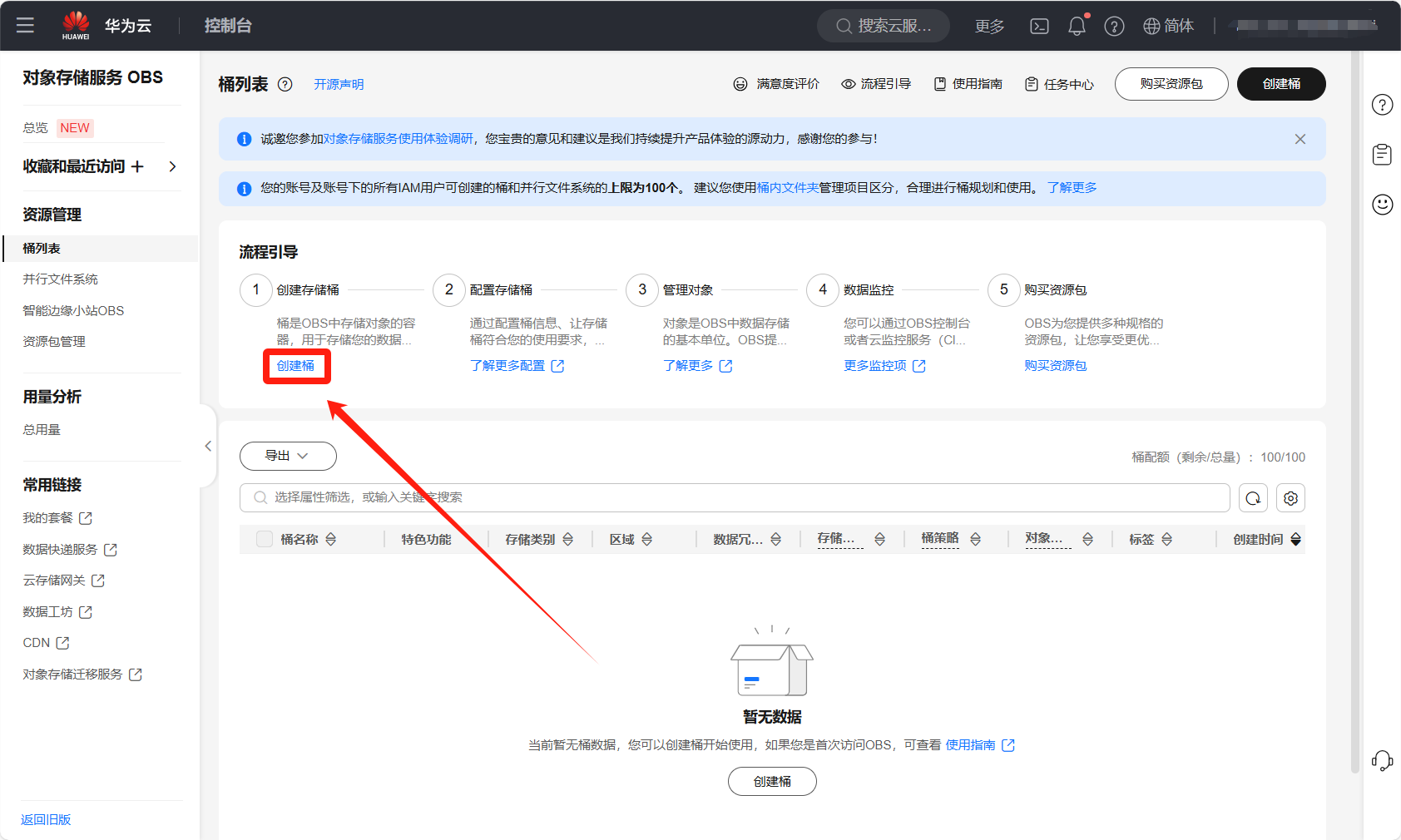Click the notification bell icon
Image resolution: width=1401 pixels, height=840 pixels.
click(x=1077, y=27)
